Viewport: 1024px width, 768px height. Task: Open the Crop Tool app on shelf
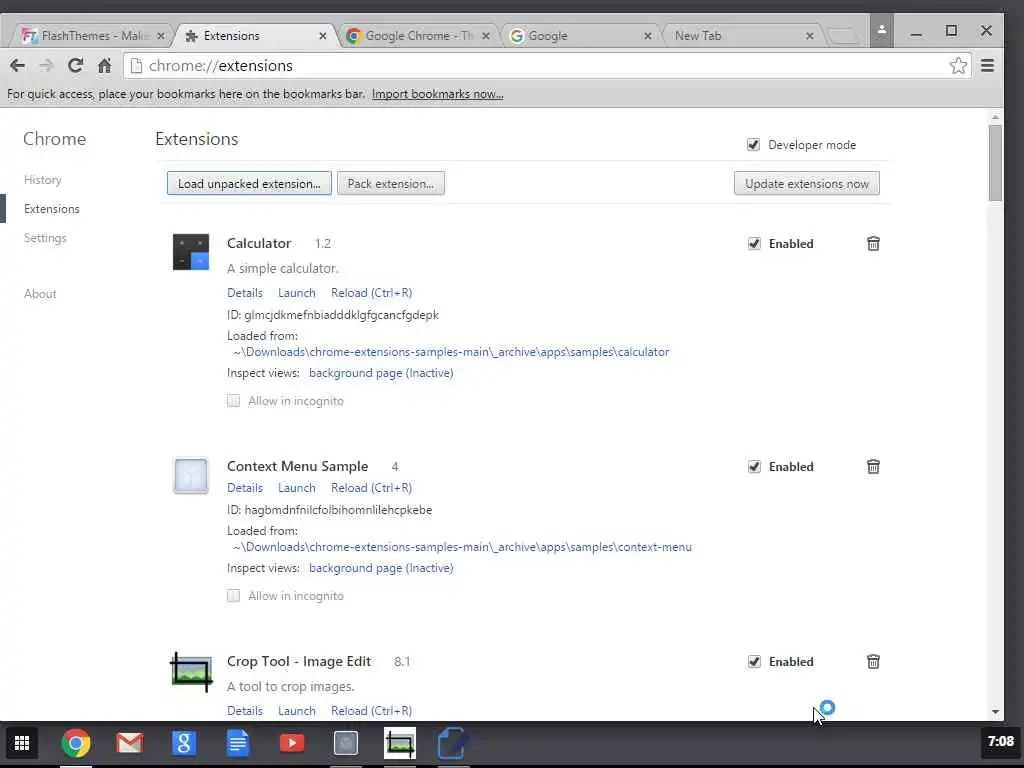pos(400,743)
